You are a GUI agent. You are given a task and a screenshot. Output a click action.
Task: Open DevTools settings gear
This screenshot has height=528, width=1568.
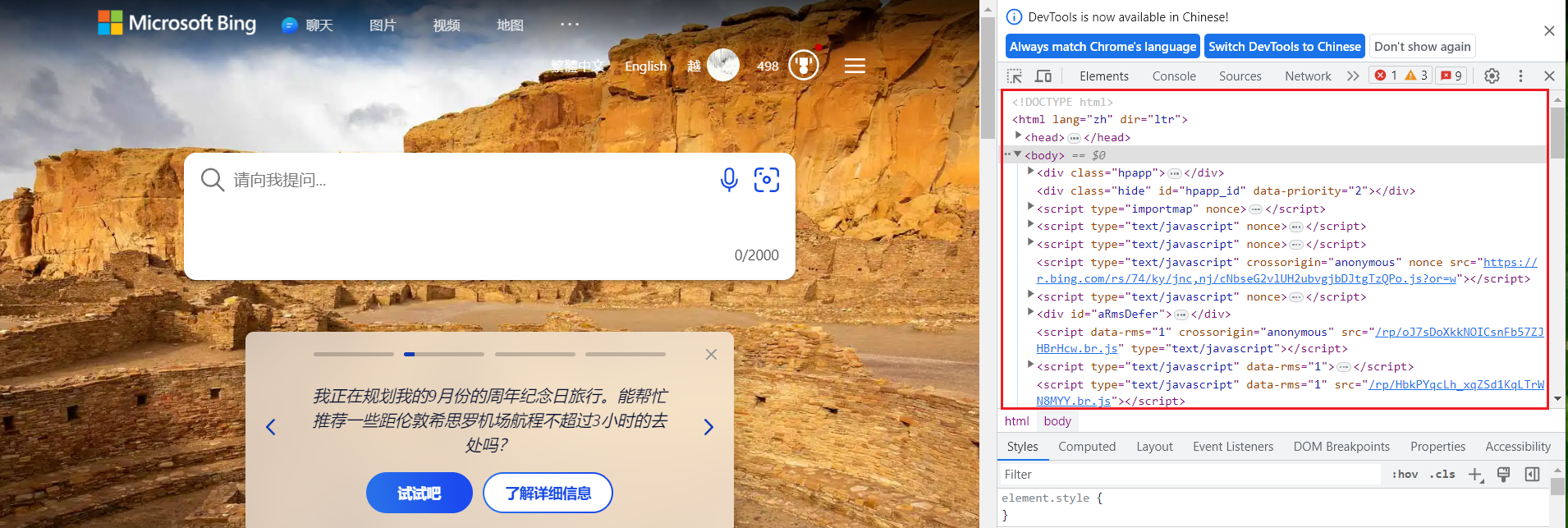point(1492,76)
